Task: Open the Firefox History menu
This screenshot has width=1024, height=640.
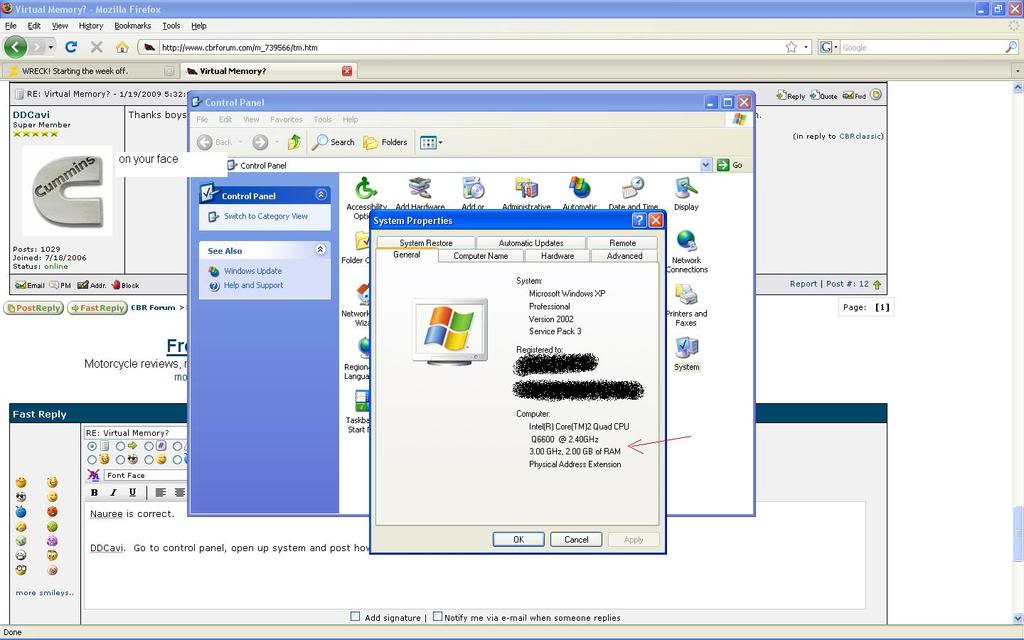Action: pyautogui.click(x=91, y=25)
